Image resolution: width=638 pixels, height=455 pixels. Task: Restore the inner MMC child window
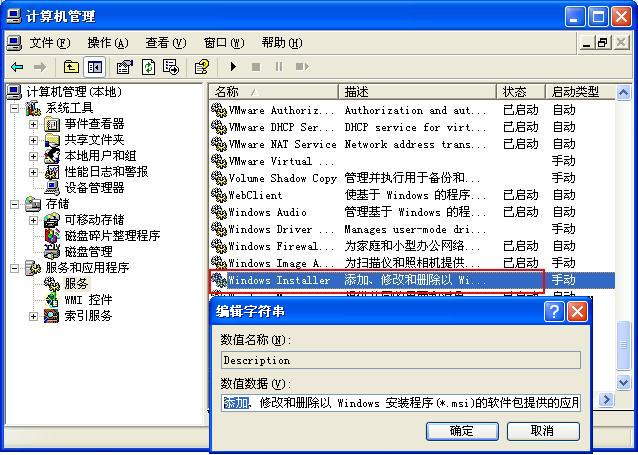[x=603, y=42]
